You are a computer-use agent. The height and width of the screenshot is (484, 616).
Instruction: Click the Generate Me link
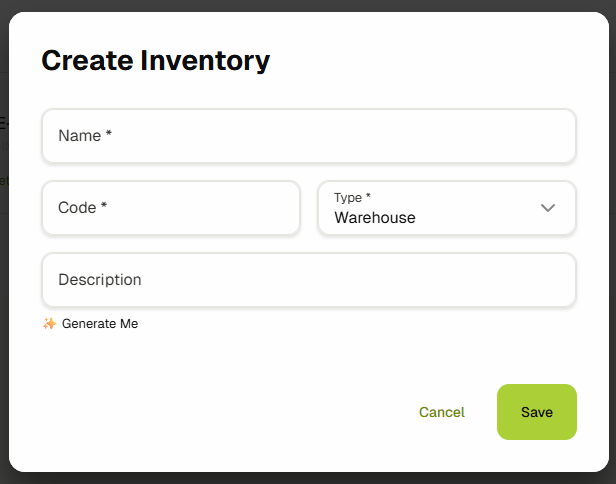click(100, 324)
